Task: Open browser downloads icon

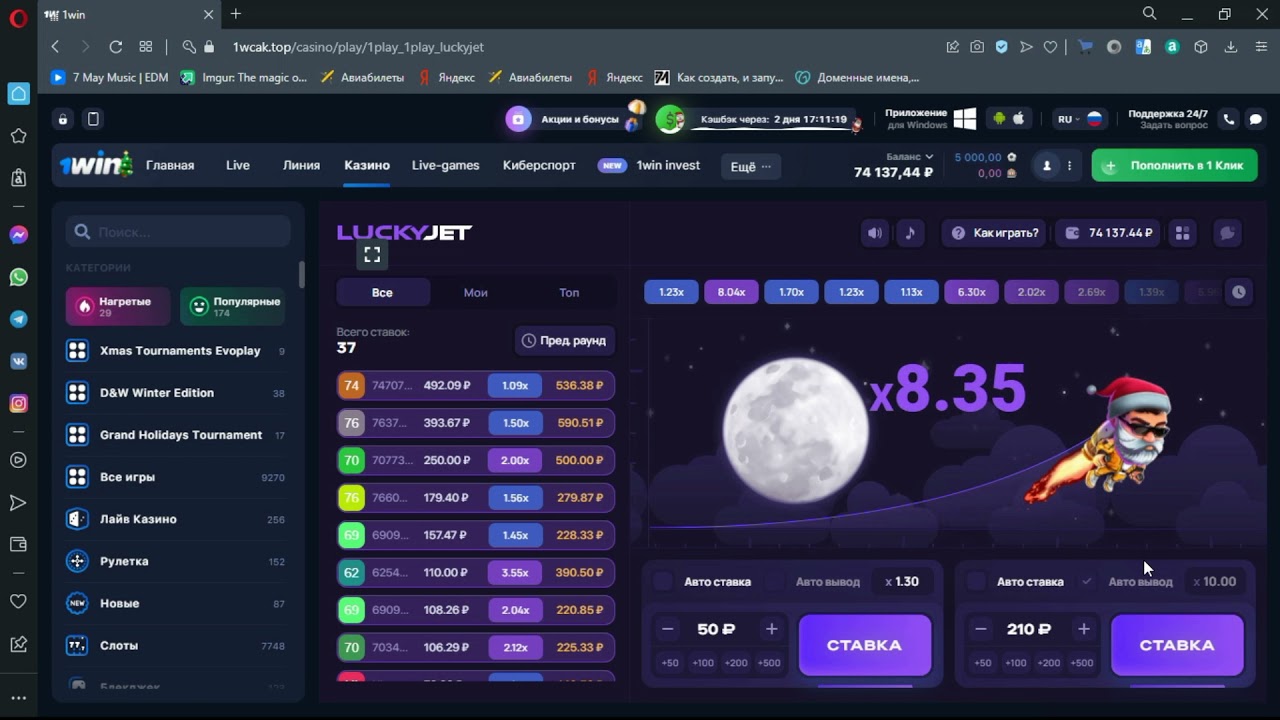Action: pos(1231,47)
